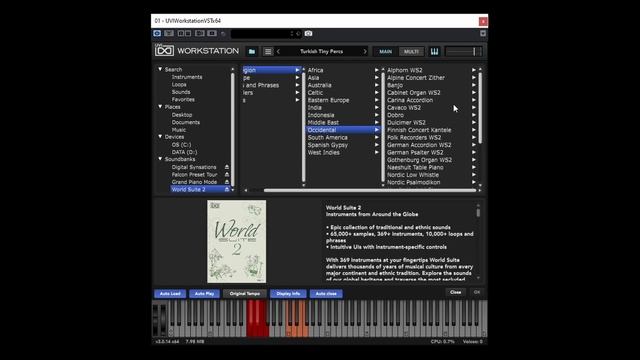Click the OK button

(x=476, y=292)
